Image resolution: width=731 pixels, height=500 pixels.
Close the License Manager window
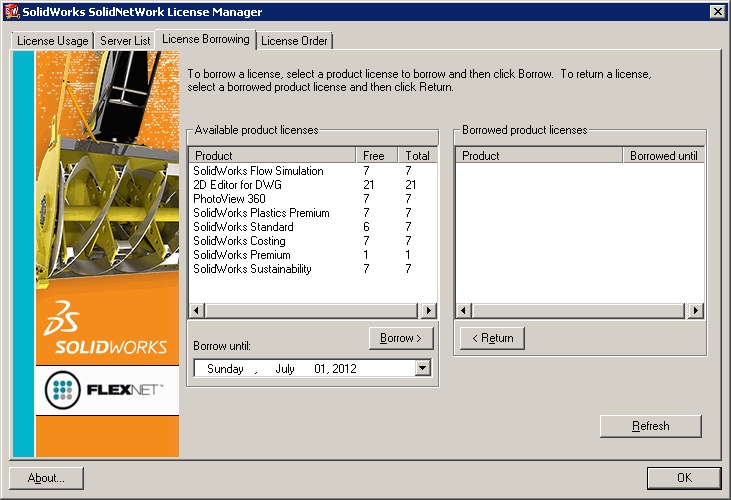pyautogui.click(x=717, y=11)
